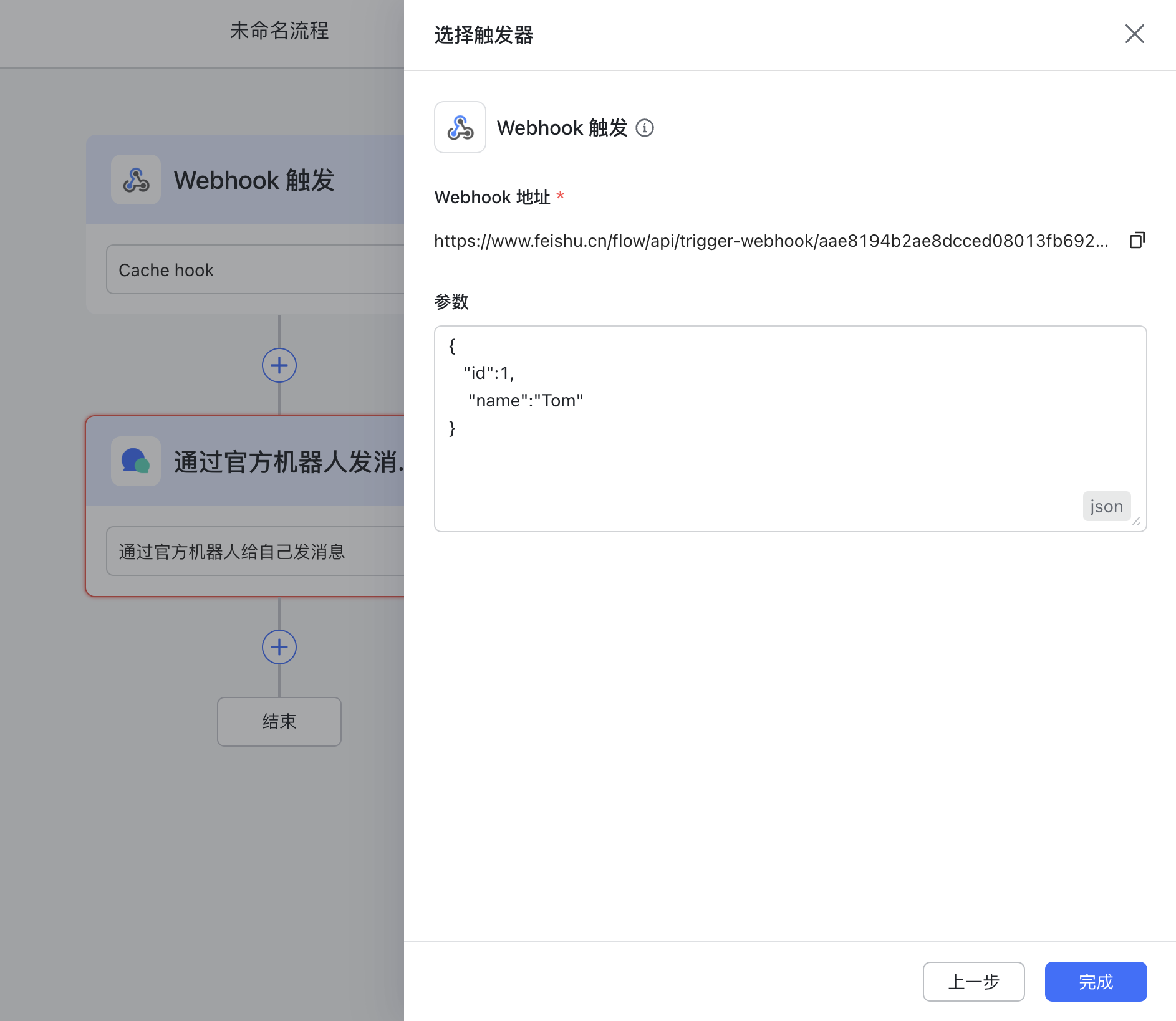Click the json format badge

click(x=1106, y=506)
